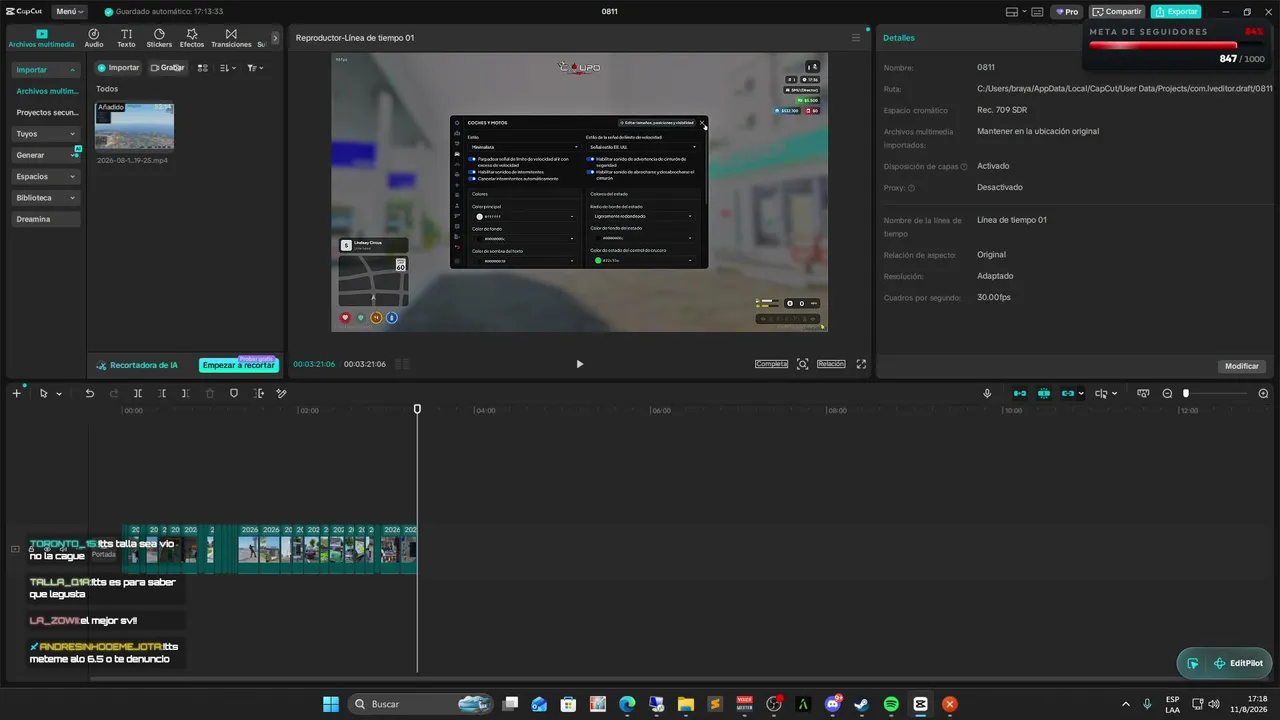Split the clip at the playhead
Image resolution: width=1280 pixels, height=720 pixels.
click(138, 393)
